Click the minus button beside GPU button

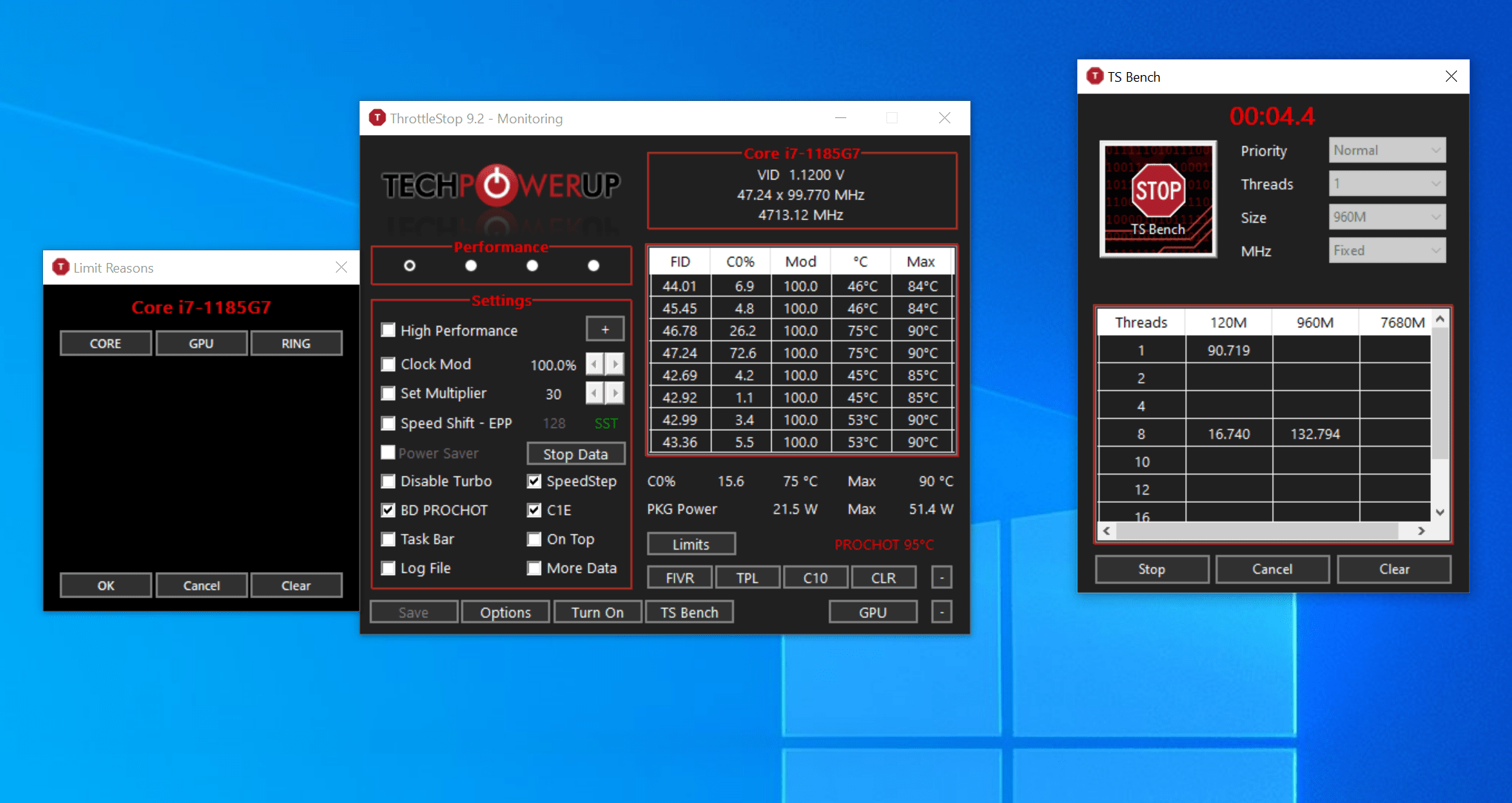point(941,611)
